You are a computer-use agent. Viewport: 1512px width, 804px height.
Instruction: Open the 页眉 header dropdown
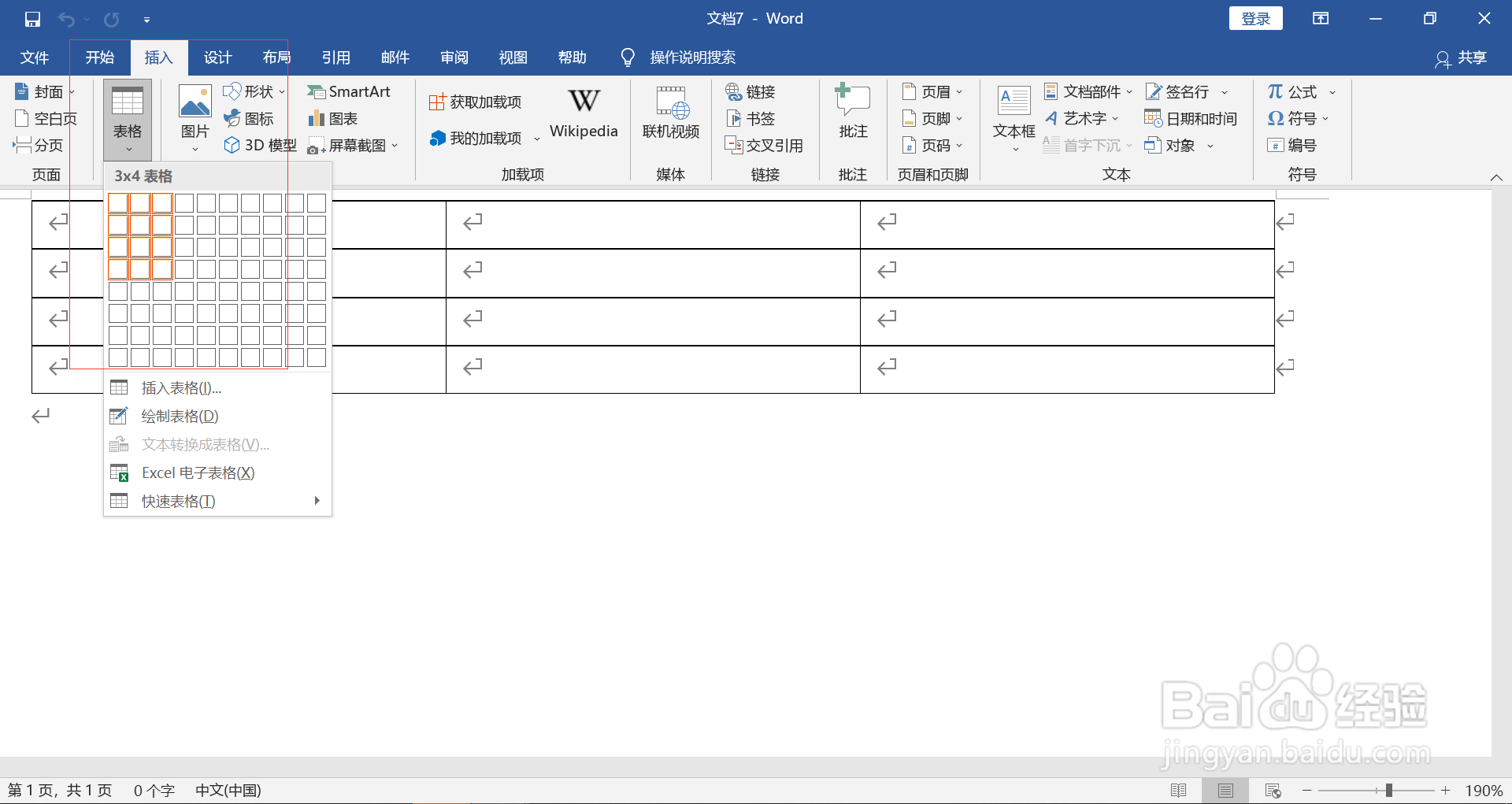932,92
